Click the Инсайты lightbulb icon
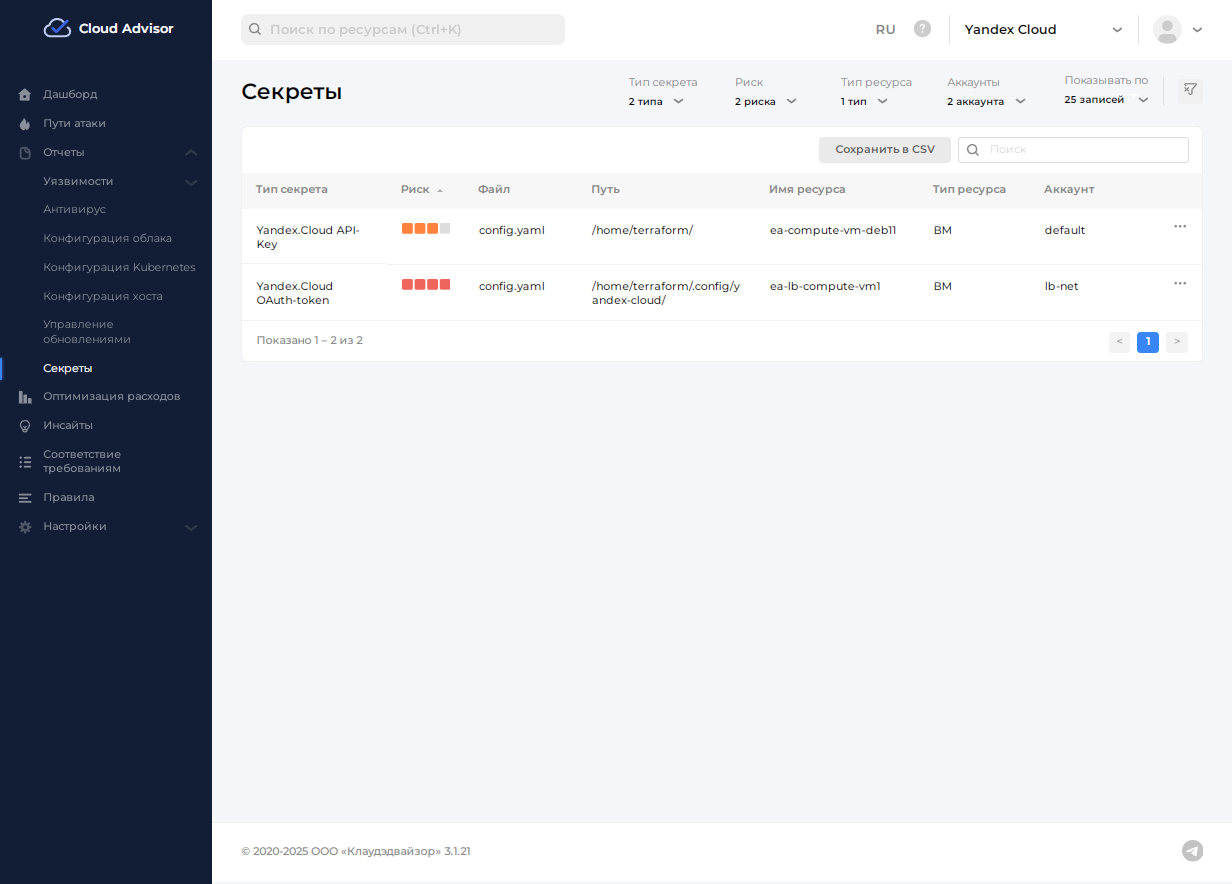Image resolution: width=1232 pixels, height=884 pixels. point(25,426)
